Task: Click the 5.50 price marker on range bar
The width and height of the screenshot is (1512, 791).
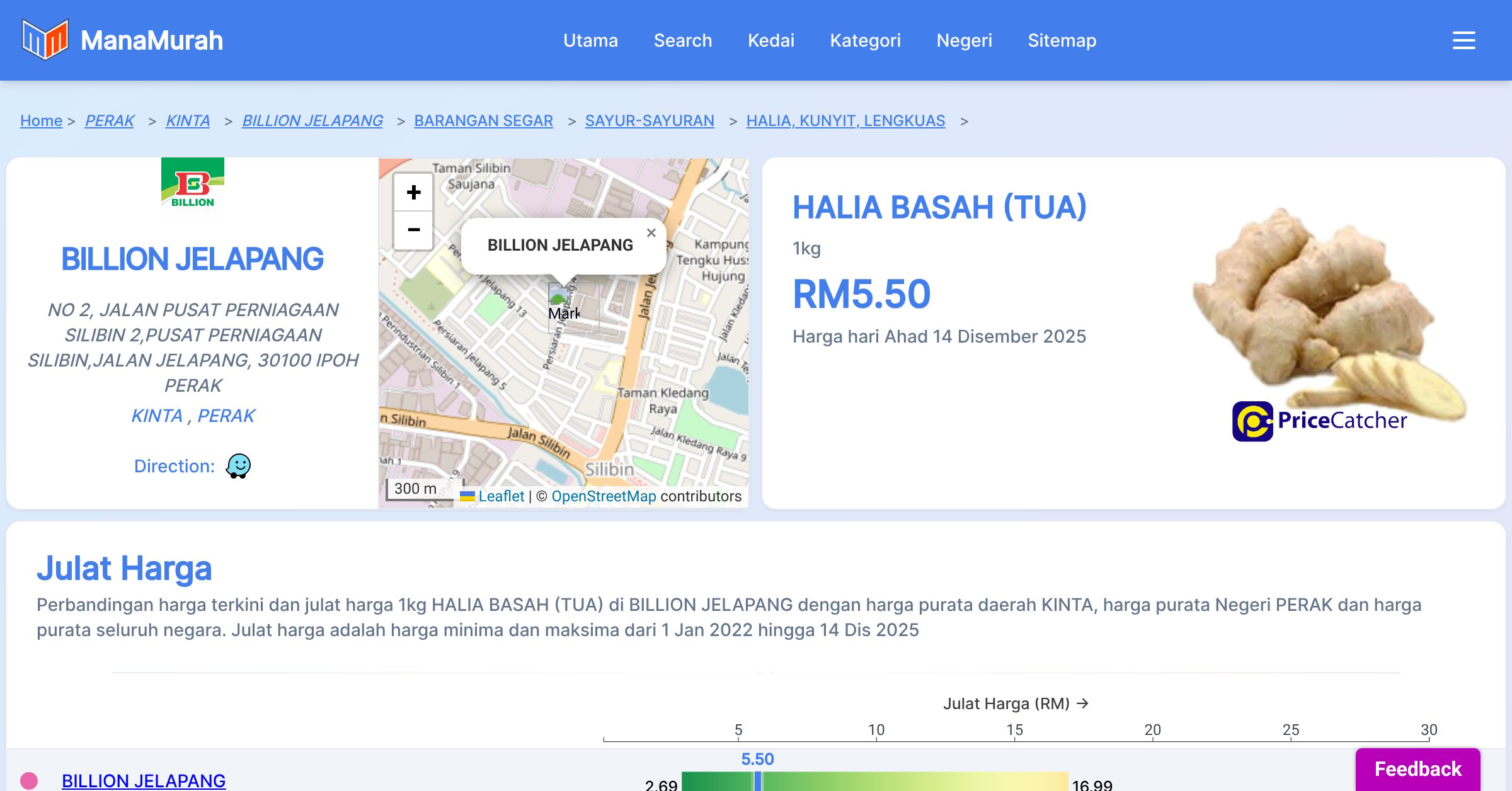Action: 758,781
